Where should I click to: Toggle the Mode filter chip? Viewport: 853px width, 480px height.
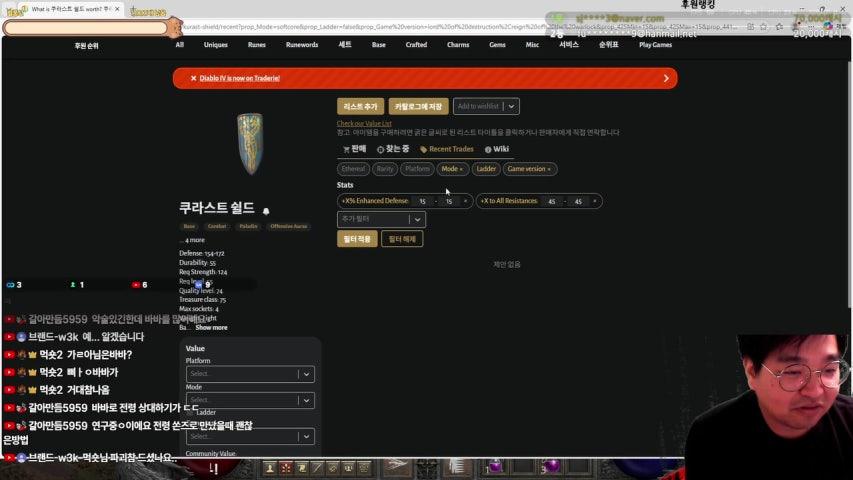[x=452, y=169]
